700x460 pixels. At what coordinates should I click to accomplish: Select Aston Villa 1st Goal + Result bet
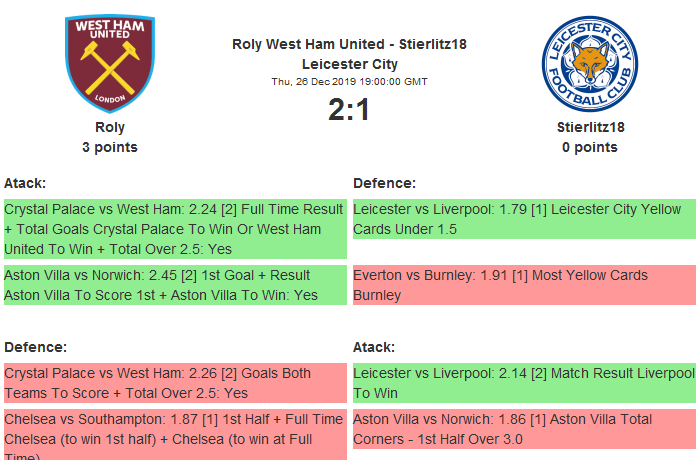point(174,285)
